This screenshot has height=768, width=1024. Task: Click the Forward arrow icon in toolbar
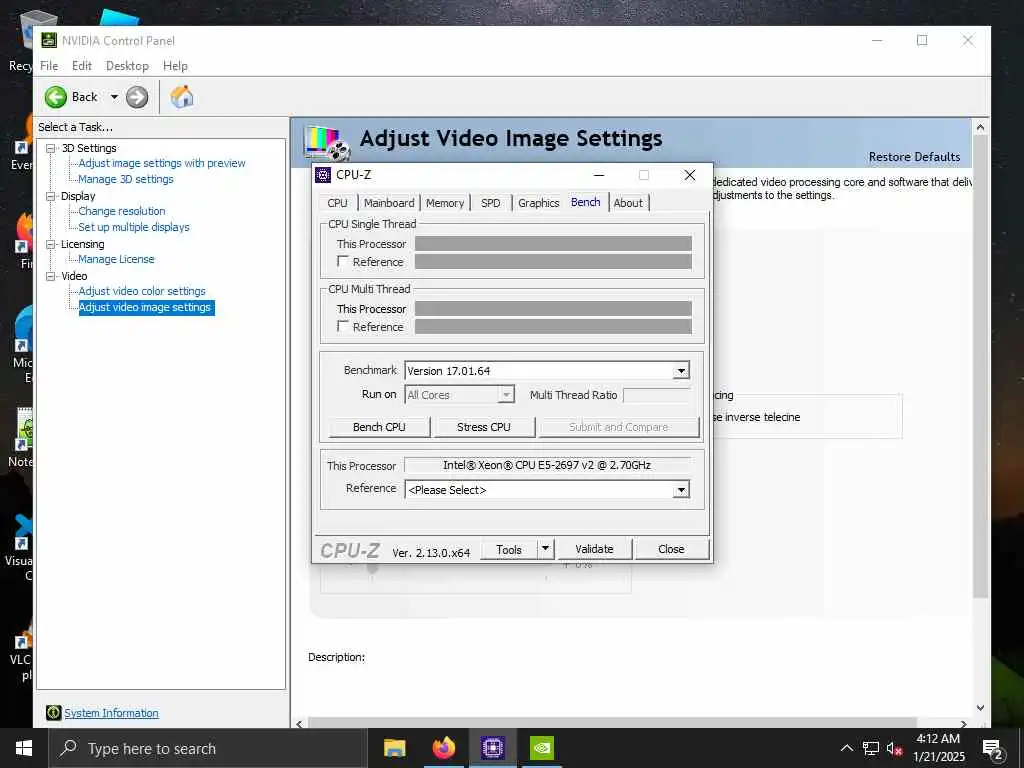[x=136, y=97]
